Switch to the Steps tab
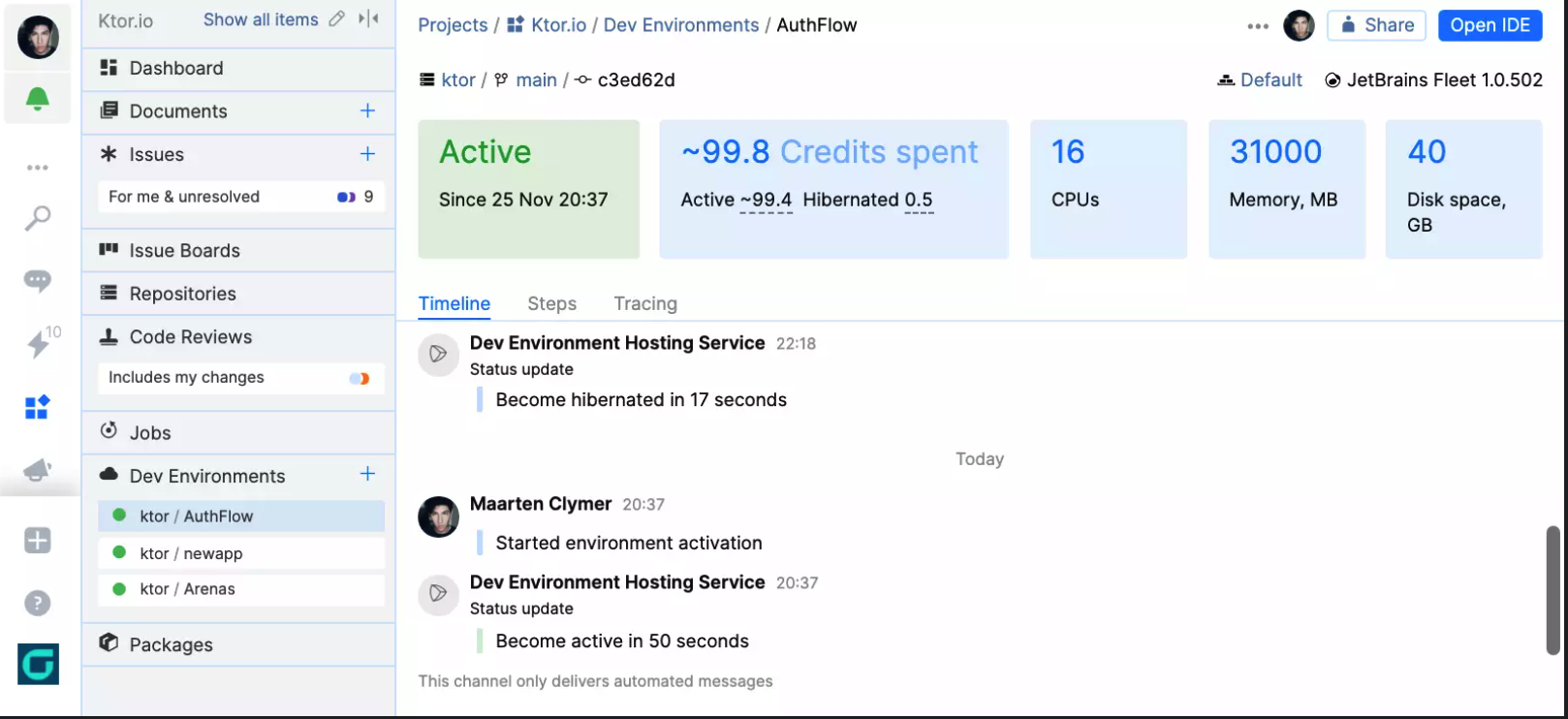The height and width of the screenshot is (719, 1568). click(551, 304)
